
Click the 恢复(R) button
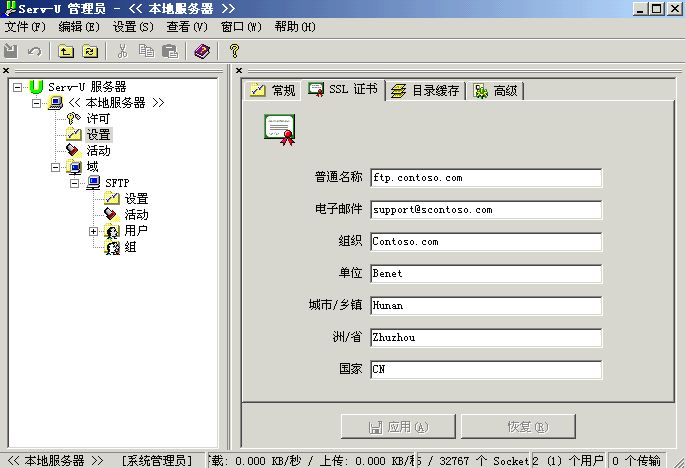(x=518, y=426)
